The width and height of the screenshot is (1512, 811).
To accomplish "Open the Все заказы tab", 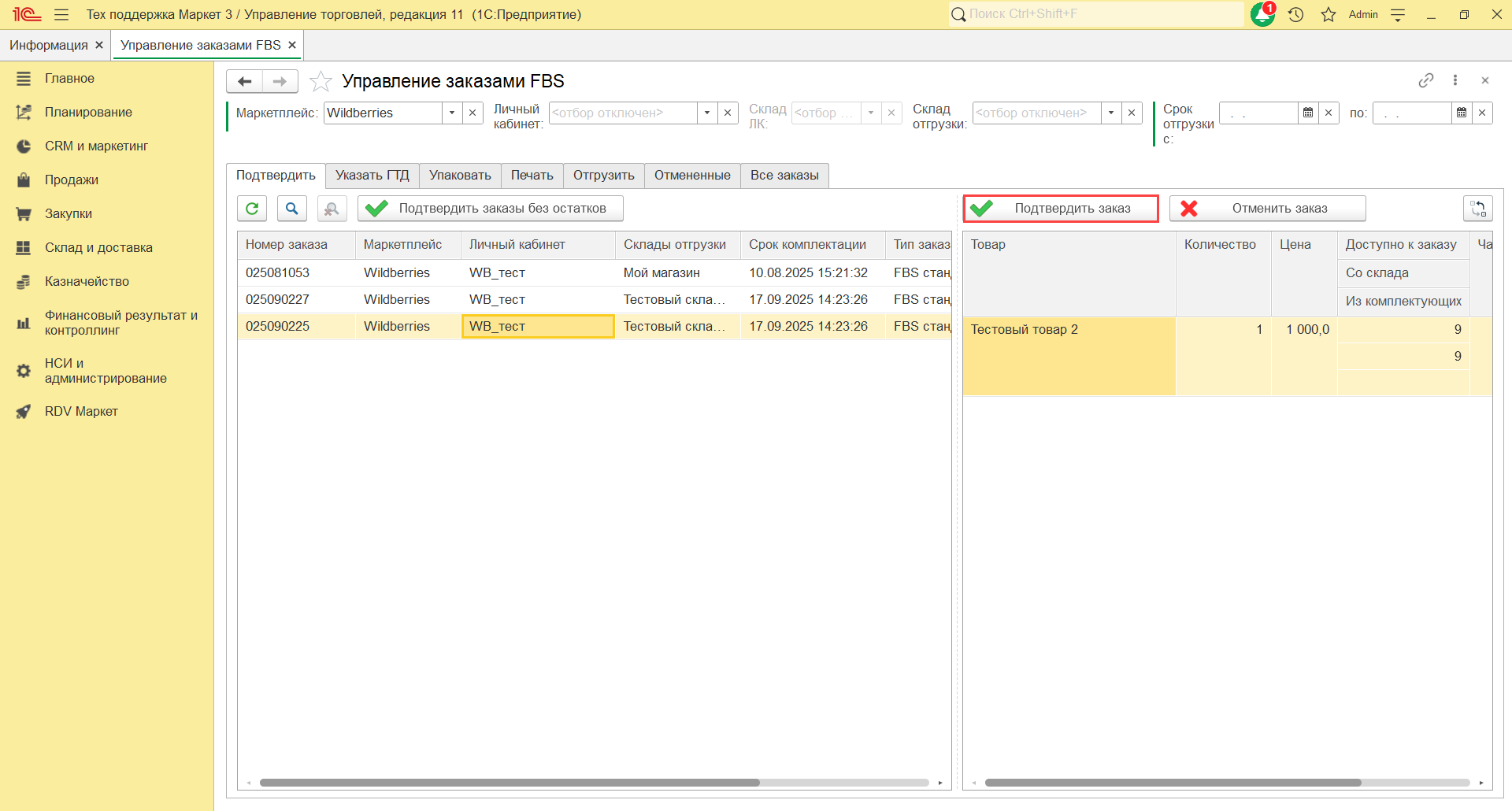I will (784, 175).
